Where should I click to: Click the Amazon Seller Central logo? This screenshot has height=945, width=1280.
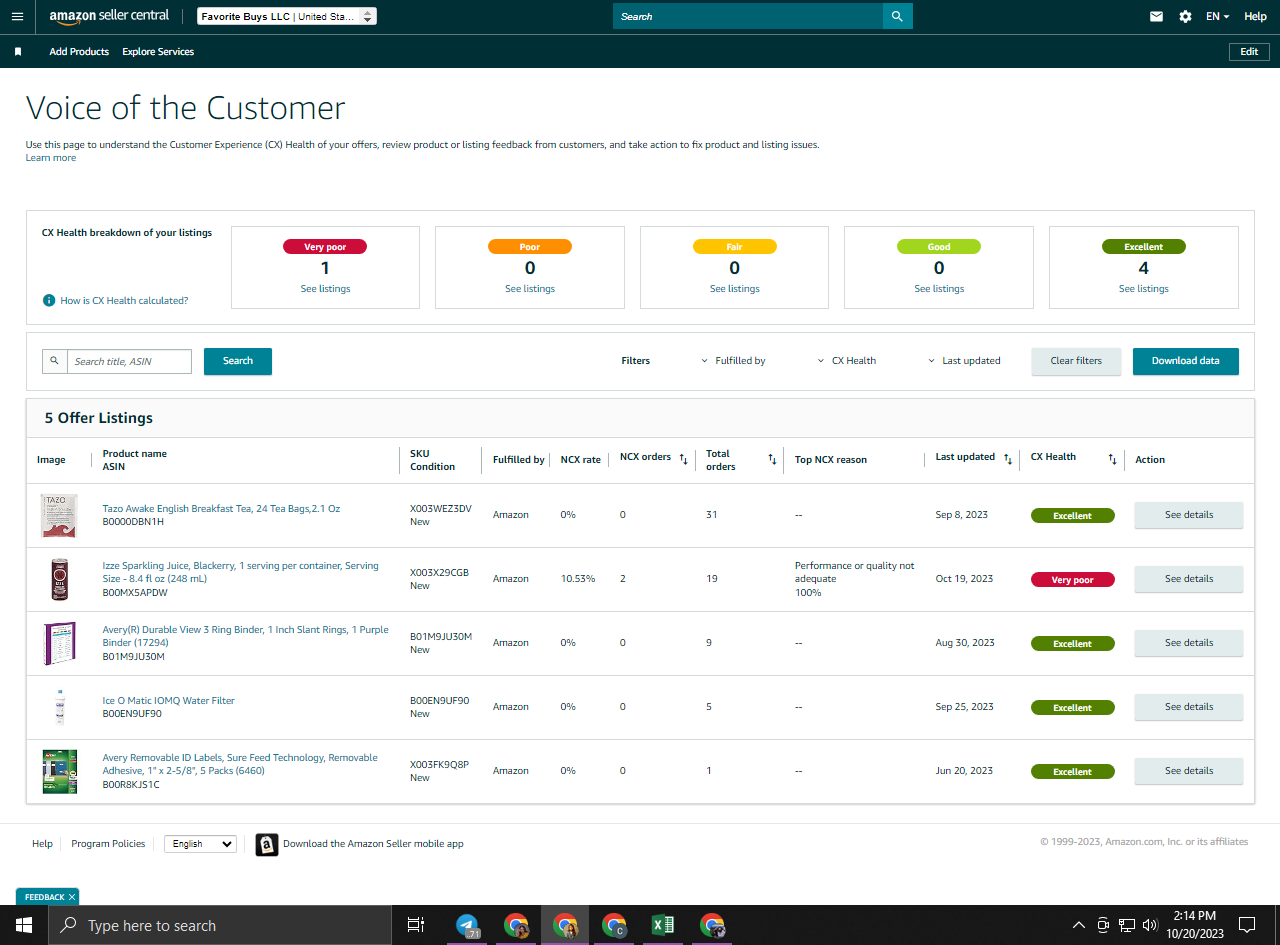[109, 16]
